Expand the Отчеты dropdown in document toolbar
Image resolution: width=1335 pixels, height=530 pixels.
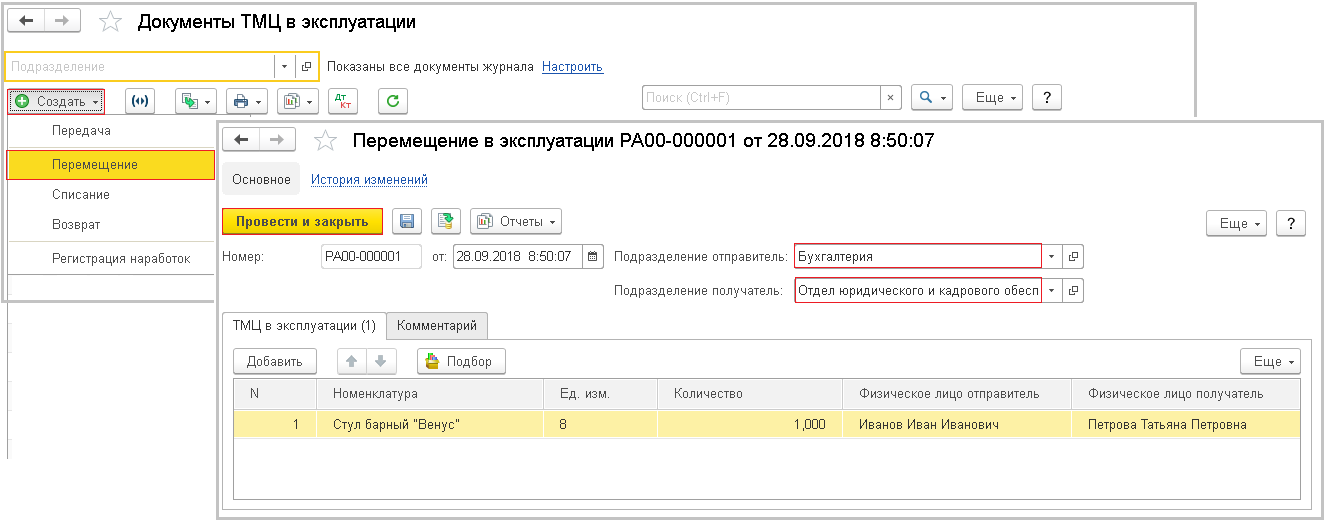pyautogui.click(x=516, y=221)
